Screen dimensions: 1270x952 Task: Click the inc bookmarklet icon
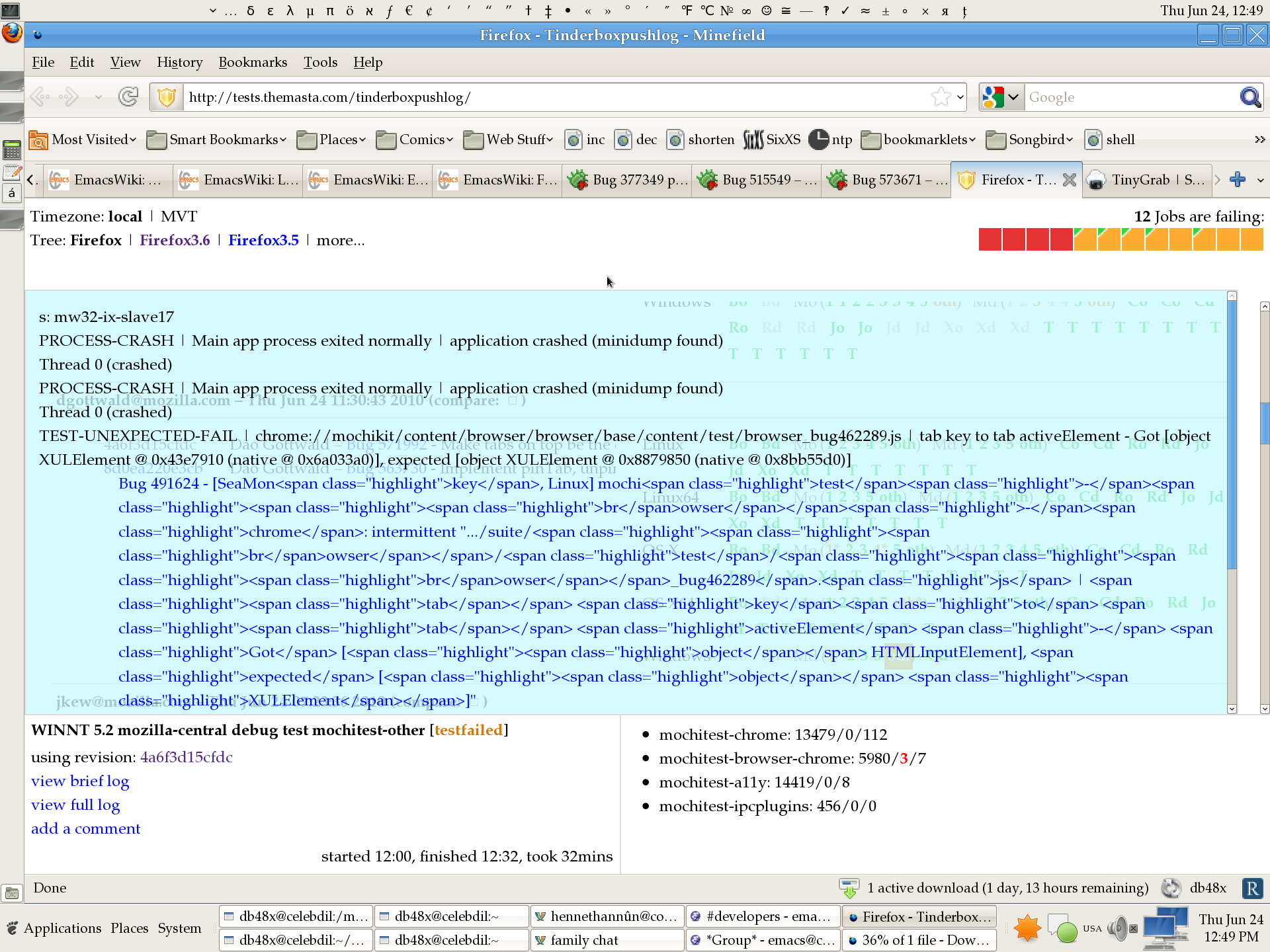[x=573, y=139]
